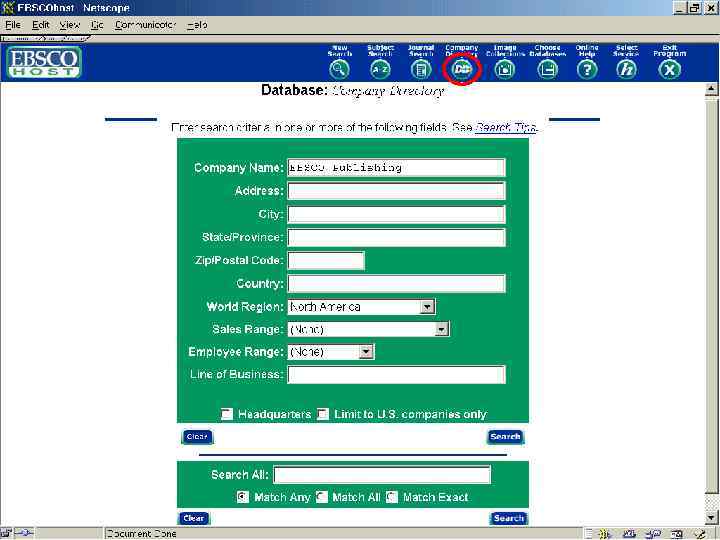Expand the Sales Range dropdown

pyautogui.click(x=441, y=329)
